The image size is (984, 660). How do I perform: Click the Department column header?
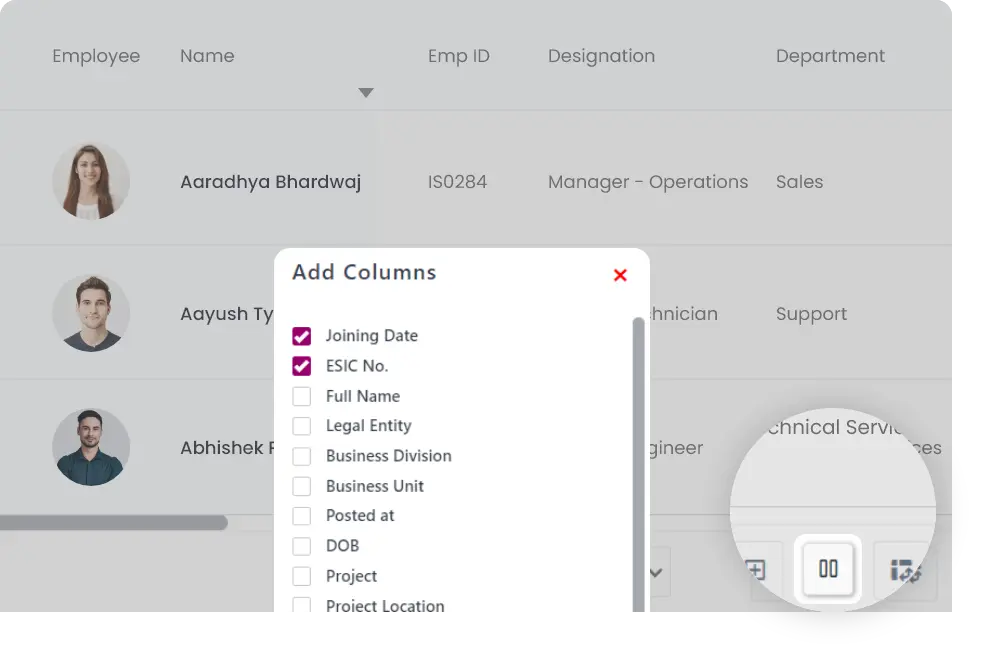830,56
